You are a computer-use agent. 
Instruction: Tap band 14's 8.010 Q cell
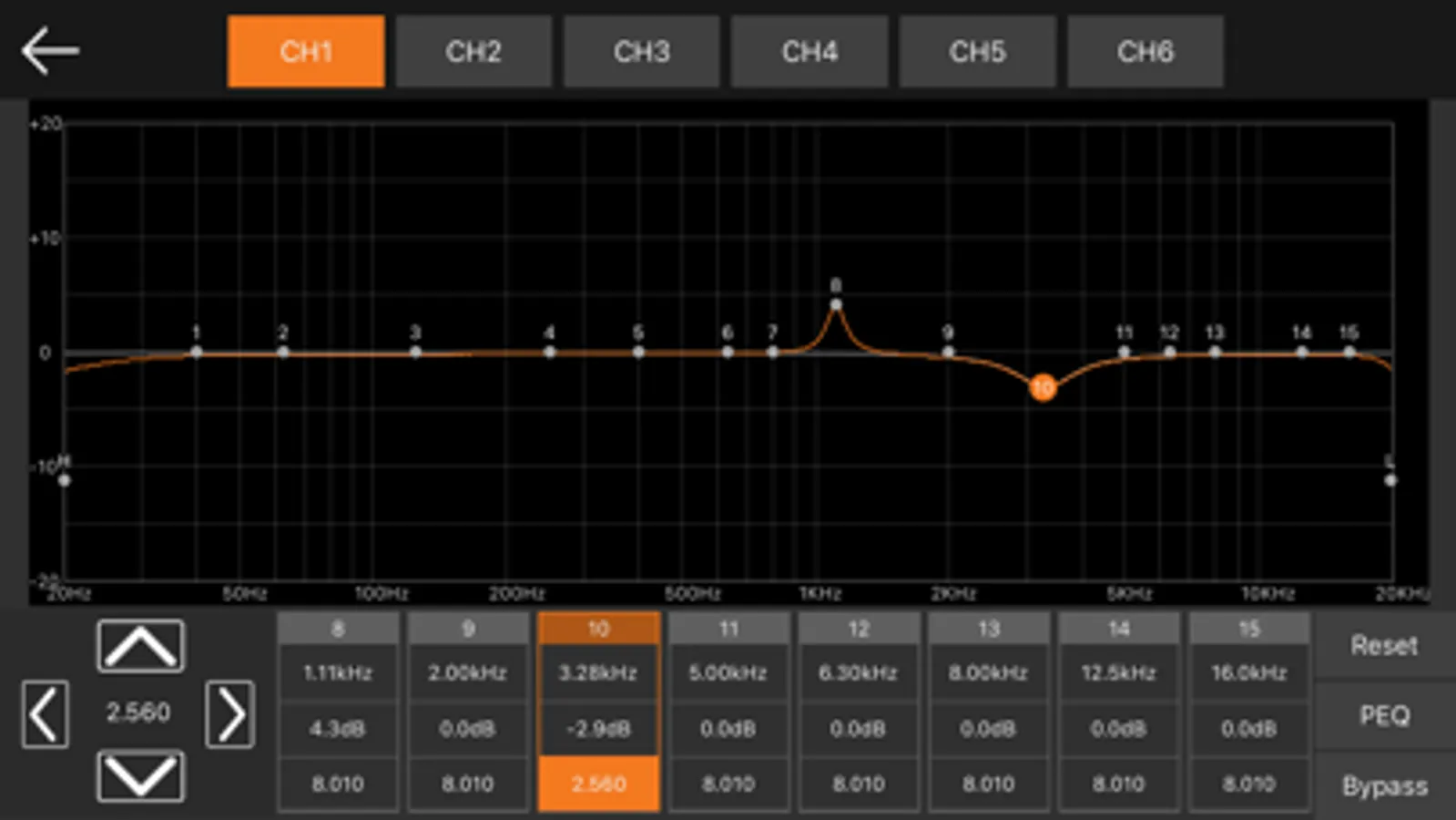point(1119,784)
